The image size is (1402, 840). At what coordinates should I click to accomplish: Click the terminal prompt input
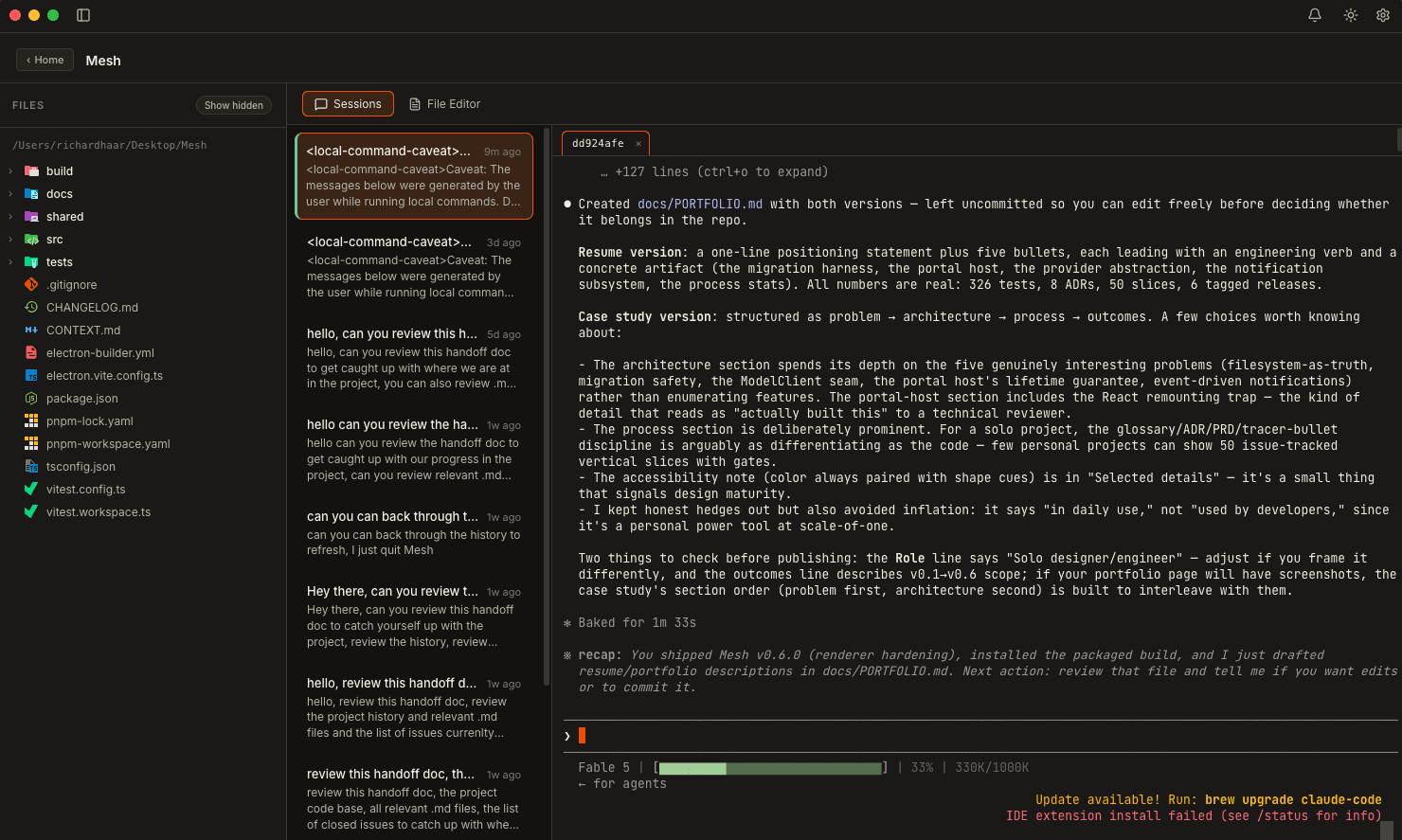pyautogui.click(x=980, y=736)
